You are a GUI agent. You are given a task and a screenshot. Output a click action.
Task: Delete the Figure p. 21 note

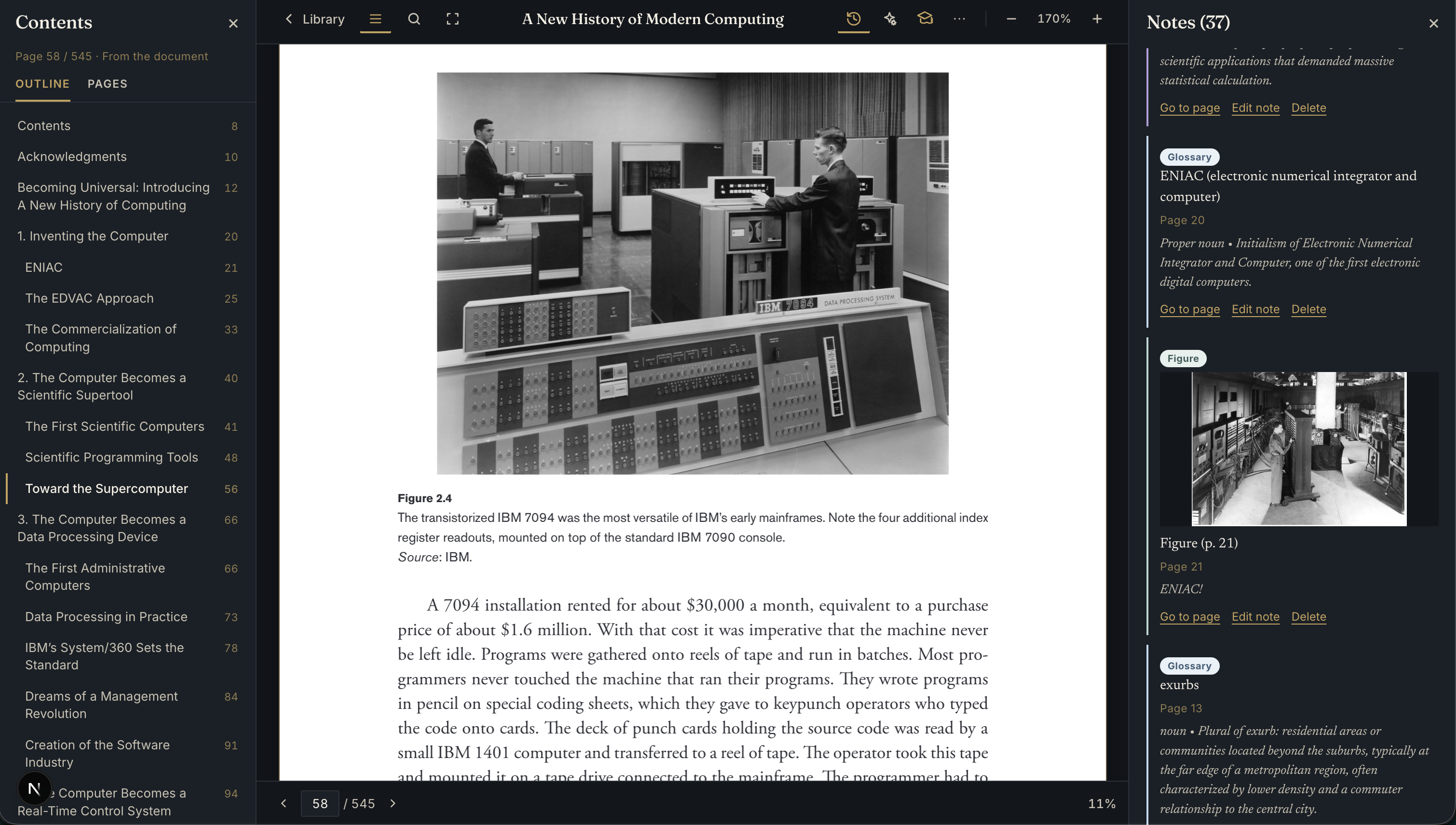pos(1308,616)
